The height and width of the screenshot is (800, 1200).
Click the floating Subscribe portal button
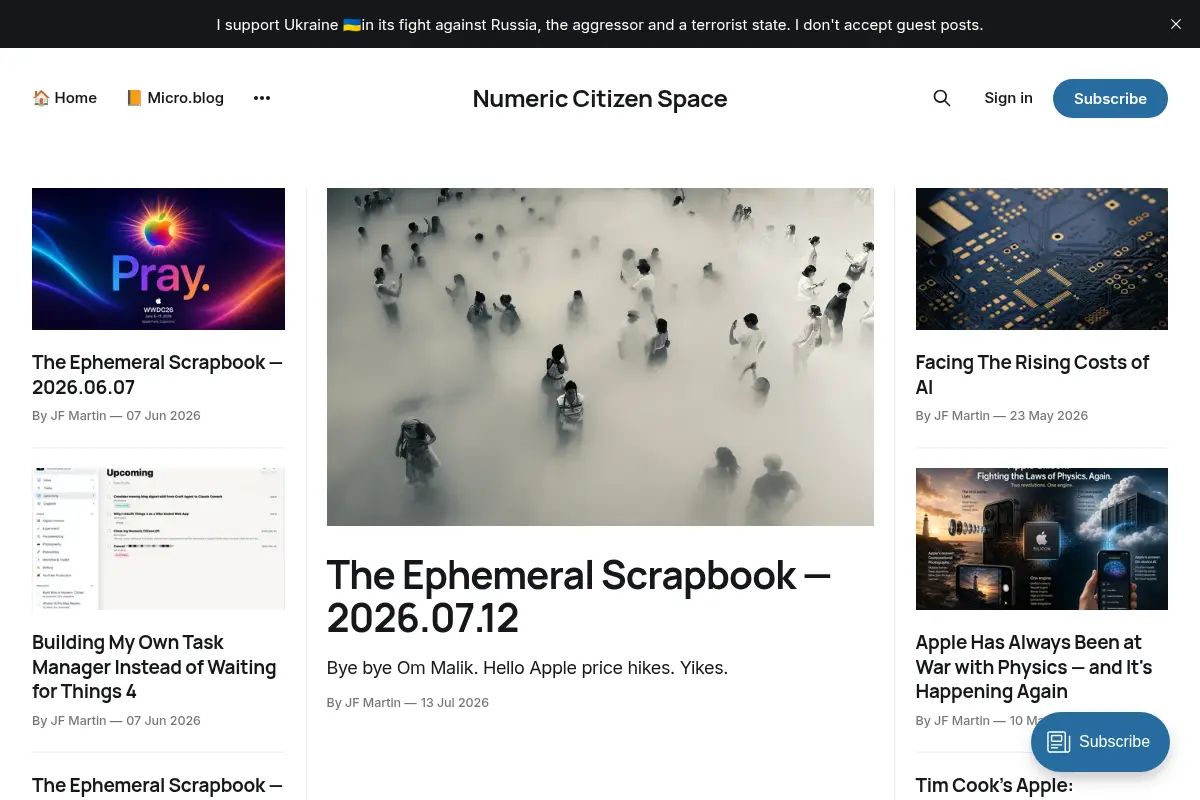(1100, 742)
